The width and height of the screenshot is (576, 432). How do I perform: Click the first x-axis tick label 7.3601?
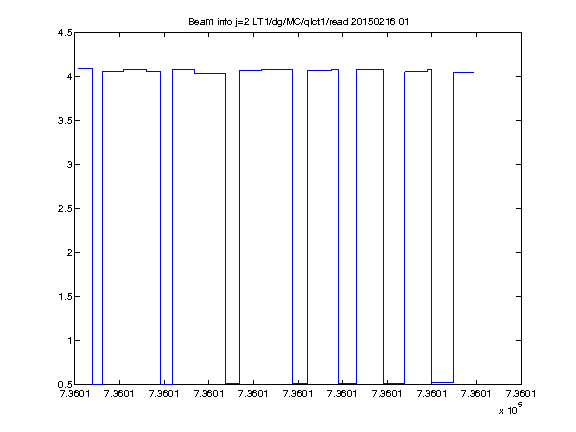(75, 394)
